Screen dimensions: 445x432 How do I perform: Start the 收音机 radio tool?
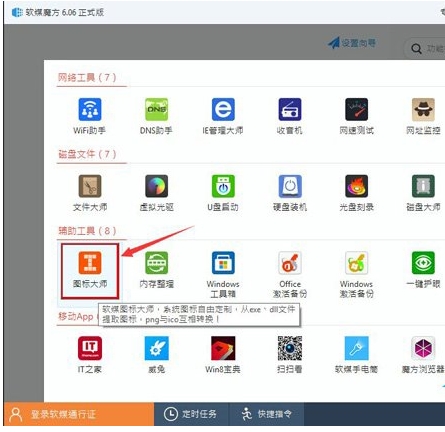[x=290, y=116]
